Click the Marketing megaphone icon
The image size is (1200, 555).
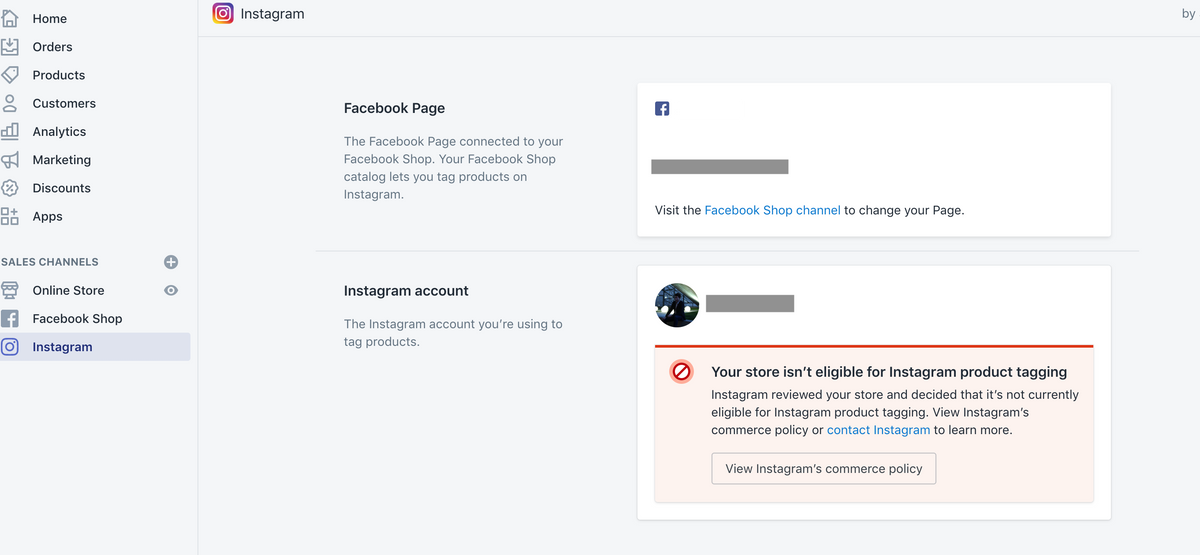point(10,160)
